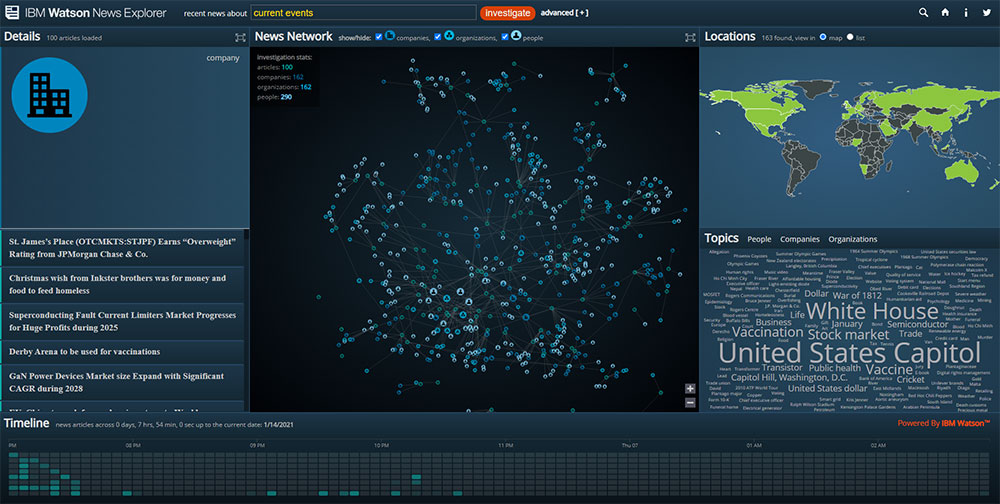Select 'Transistor' in the topic cloud
The image size is (1000, 504).
(782, 367)
